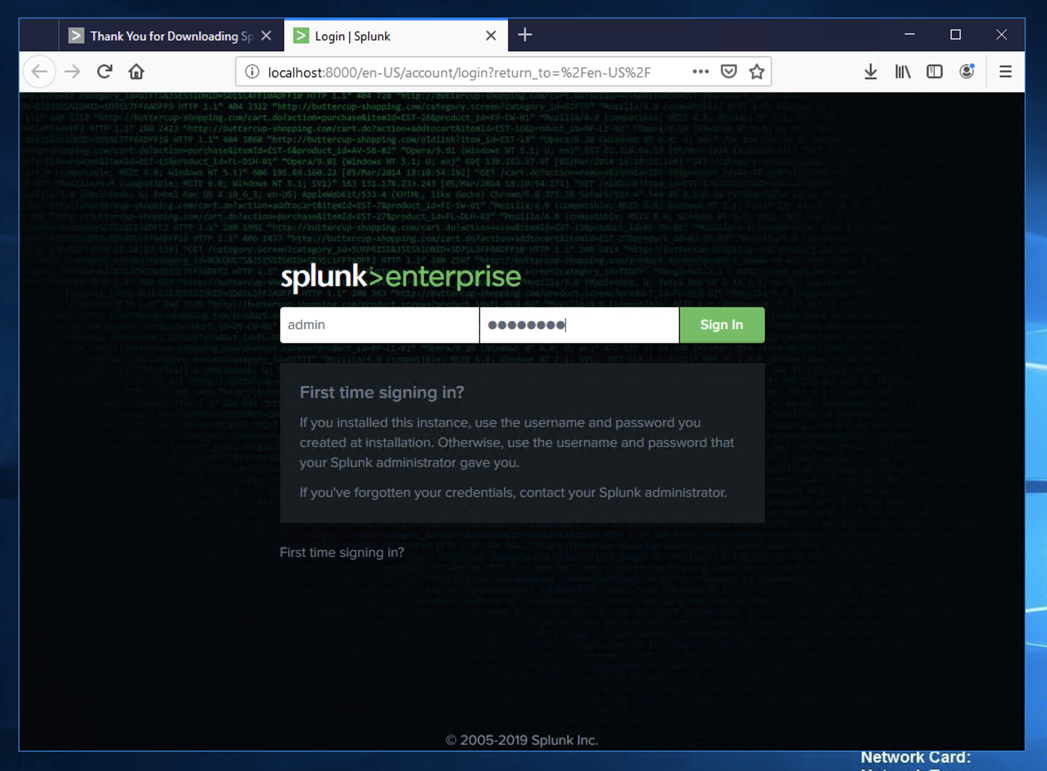Minimize the Firefox window
Image resolution: width=1047 pixels, height=771 pixels.
pyautogui.click(x=909, y=34)
